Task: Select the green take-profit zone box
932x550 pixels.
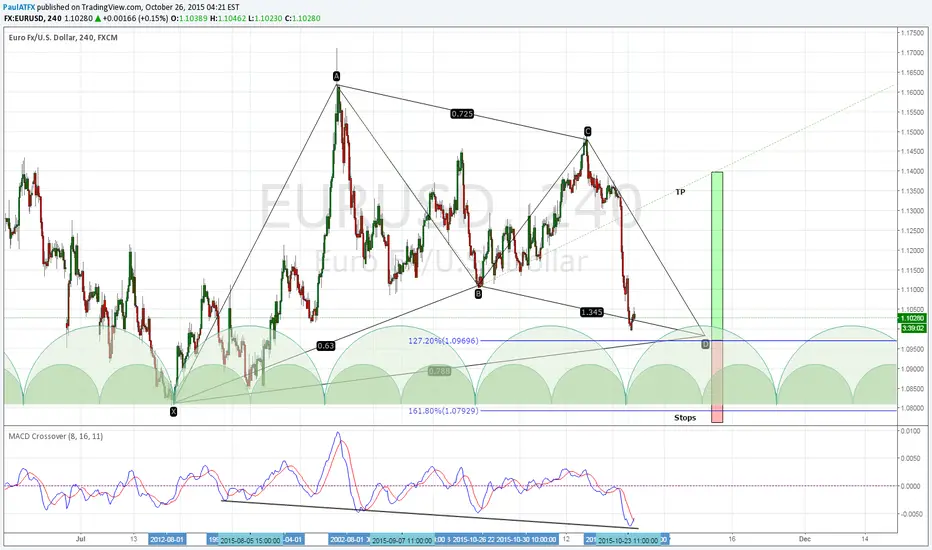Action: pyautogui.click(x=717, y=256)
